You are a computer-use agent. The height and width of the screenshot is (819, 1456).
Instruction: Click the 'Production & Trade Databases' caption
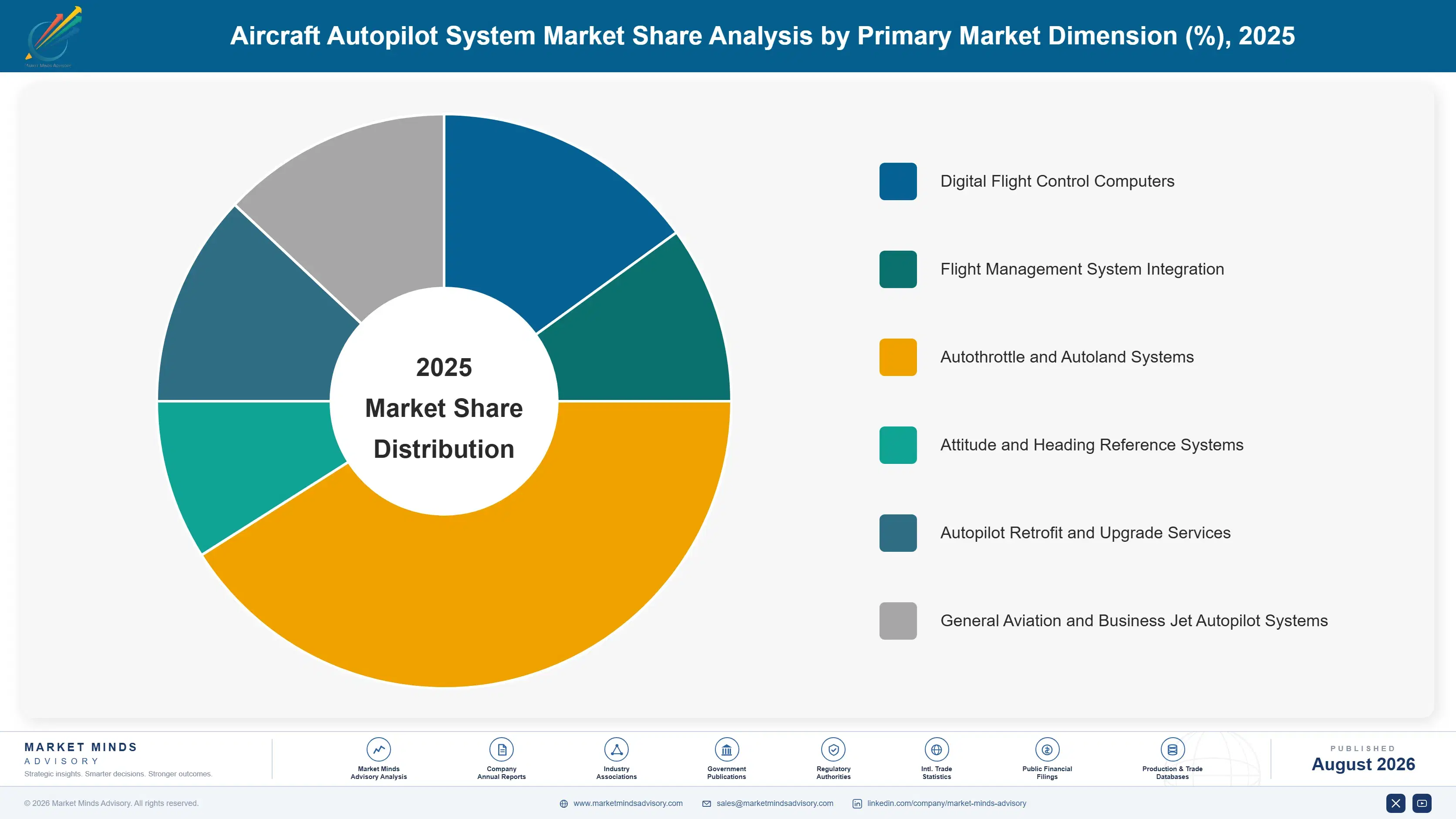pyautogui.click(x=1172, y=773)
